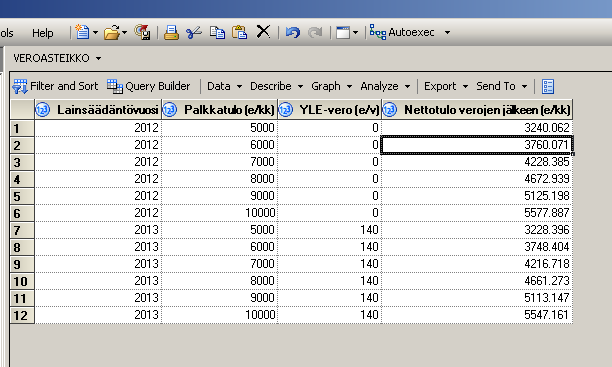Click cell with value 3228.396
The height and width of the screenshot is (367, 612).
[477, 230]
